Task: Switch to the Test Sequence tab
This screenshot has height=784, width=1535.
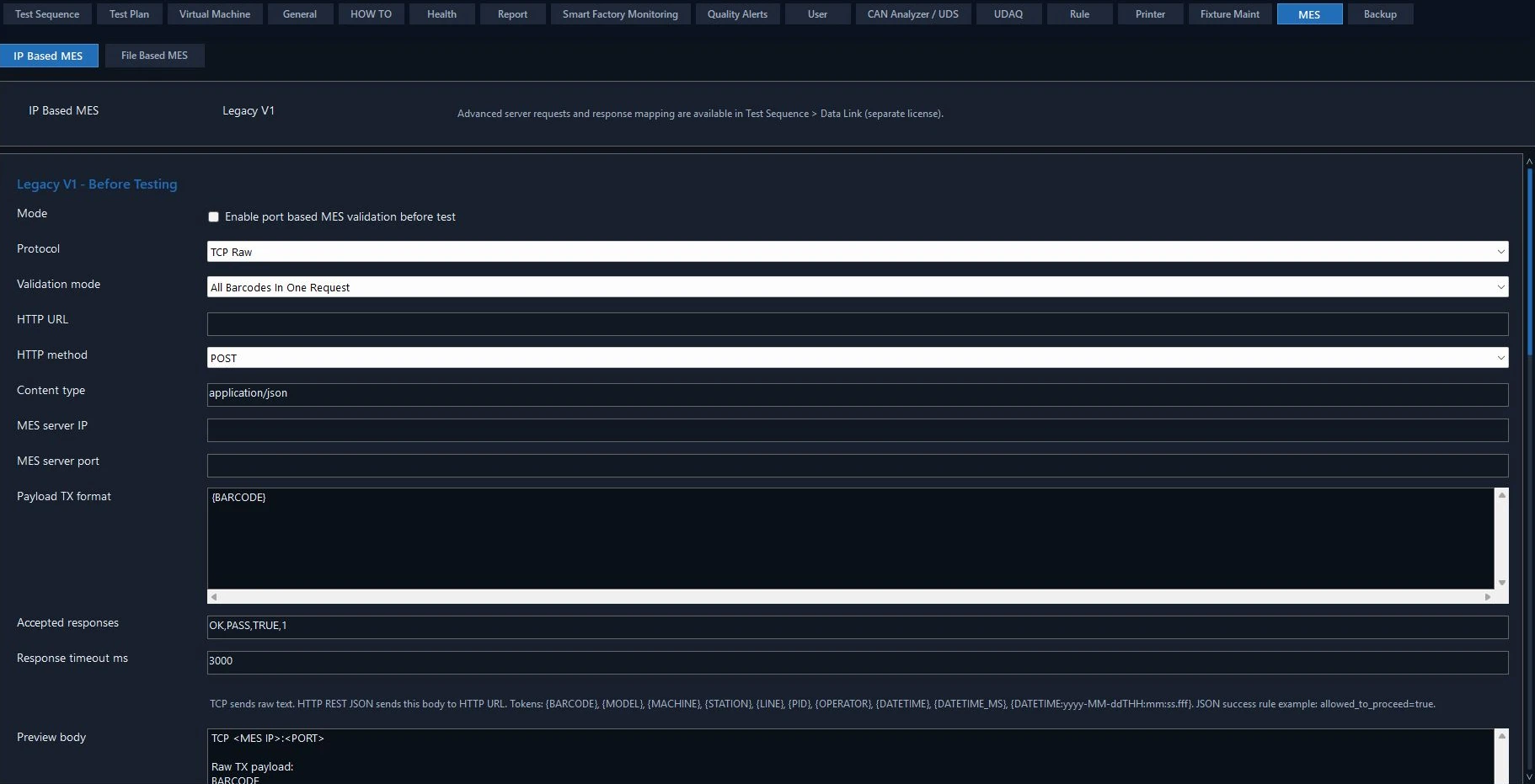Action: point(47,14)
